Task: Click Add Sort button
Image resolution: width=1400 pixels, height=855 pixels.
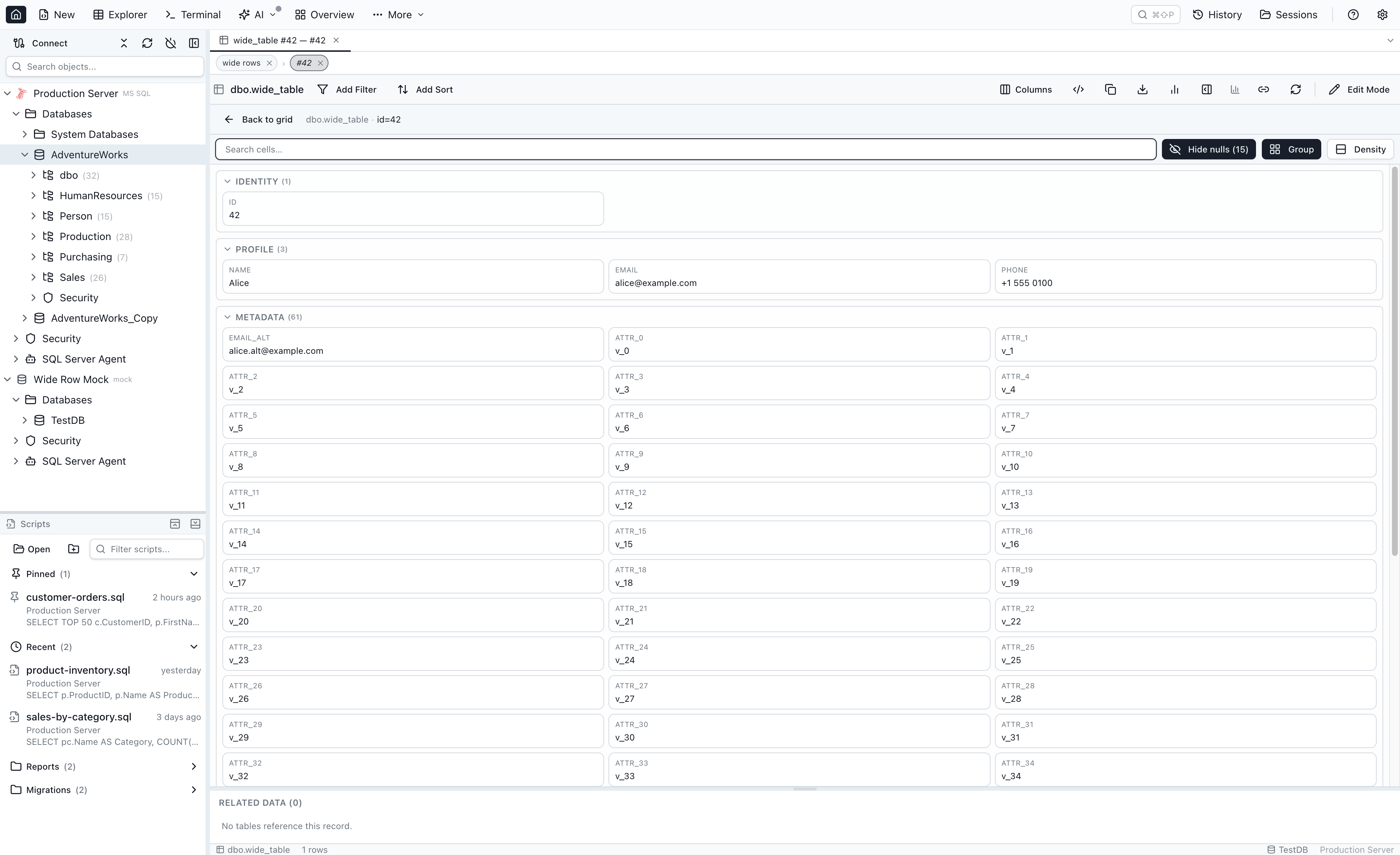Action: click(x=425, y=89)
